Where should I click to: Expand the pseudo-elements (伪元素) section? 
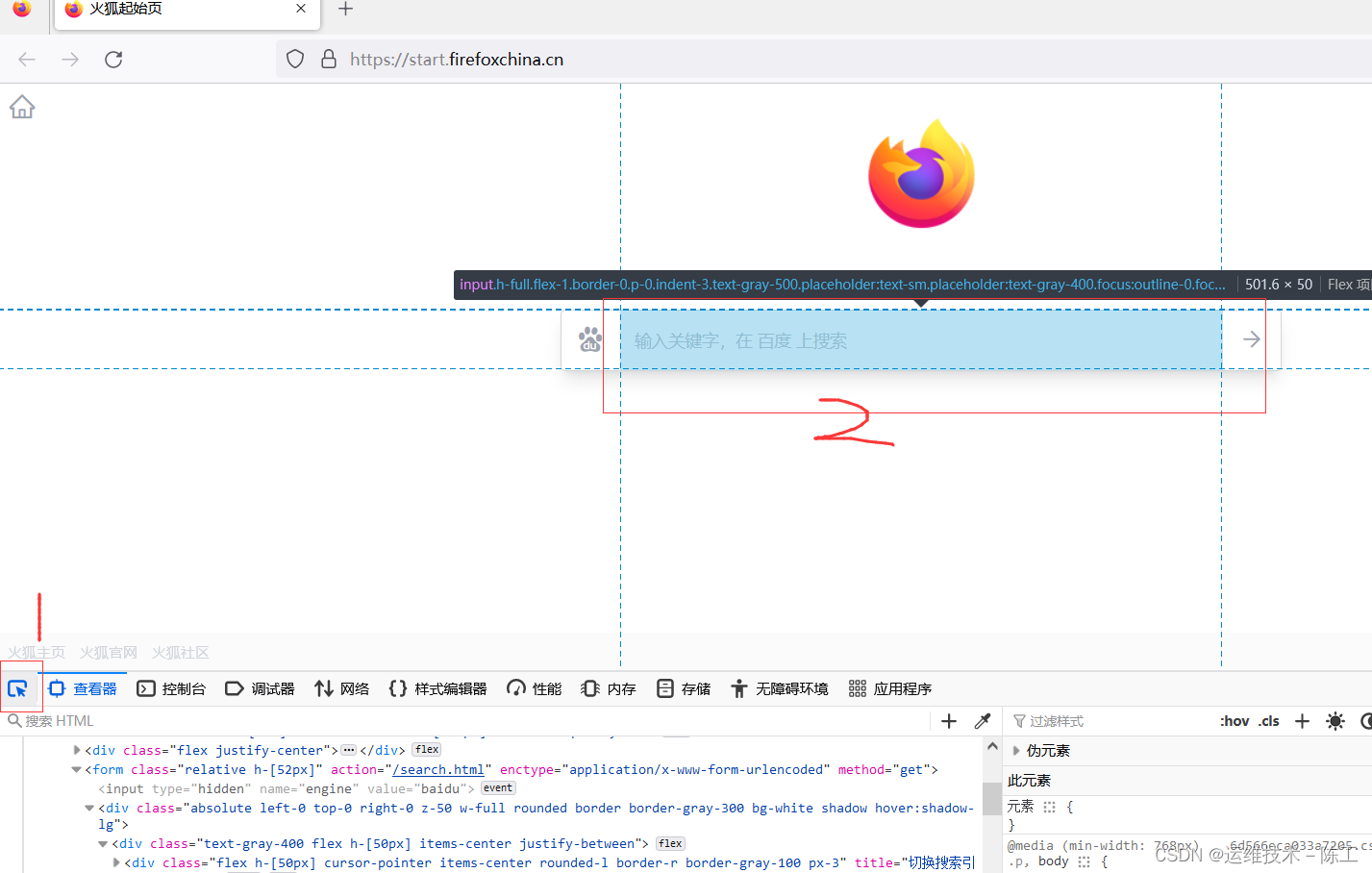coord(1016,750)
